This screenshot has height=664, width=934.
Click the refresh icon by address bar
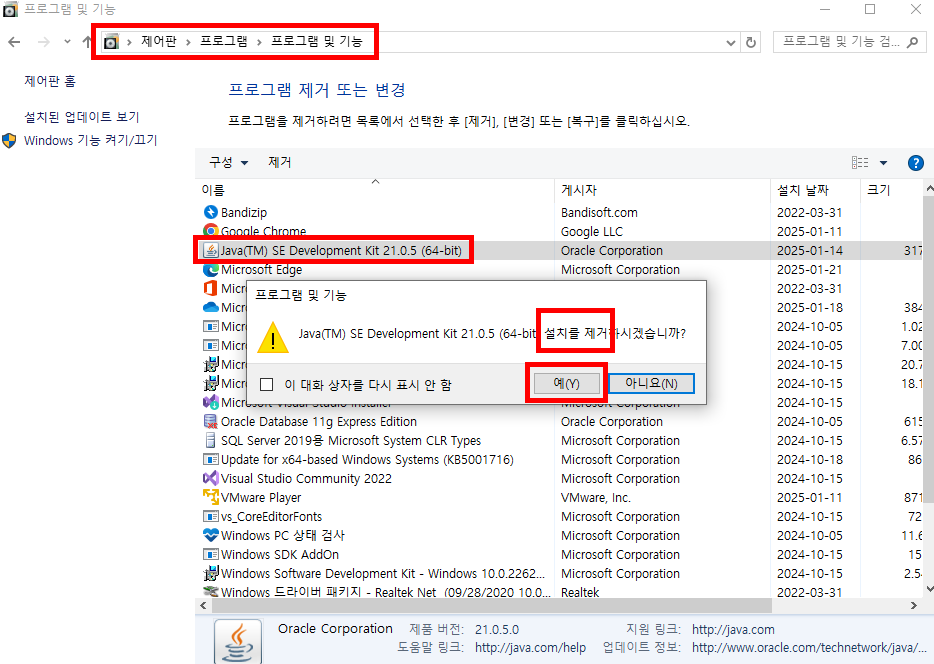751,42
